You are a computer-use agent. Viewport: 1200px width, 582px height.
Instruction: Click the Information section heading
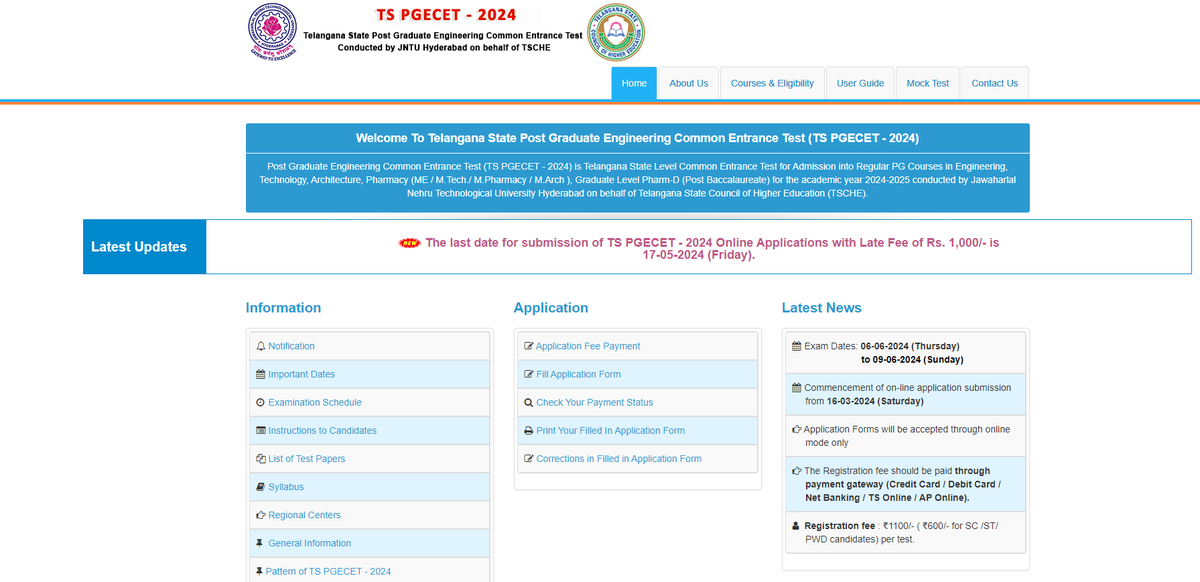point(283,308)
